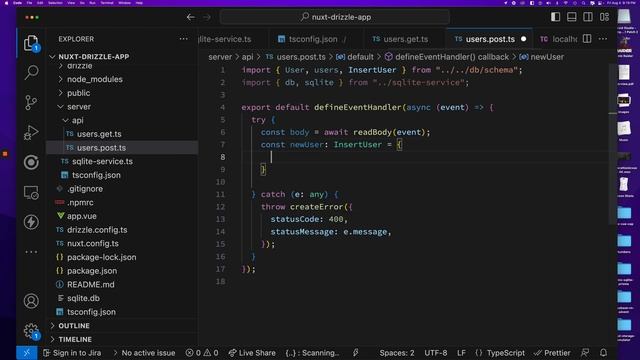The image size is (640, 360).
Task: Toggle the bottom panel layout icon
Action: click(572, 17)
